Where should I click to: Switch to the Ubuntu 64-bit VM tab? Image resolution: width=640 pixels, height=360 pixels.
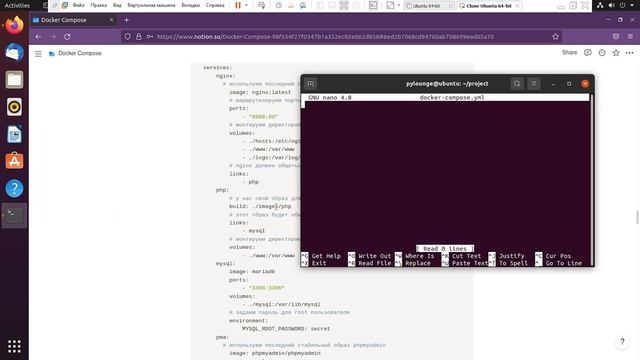pyautogui.click(x=426, y=6)
